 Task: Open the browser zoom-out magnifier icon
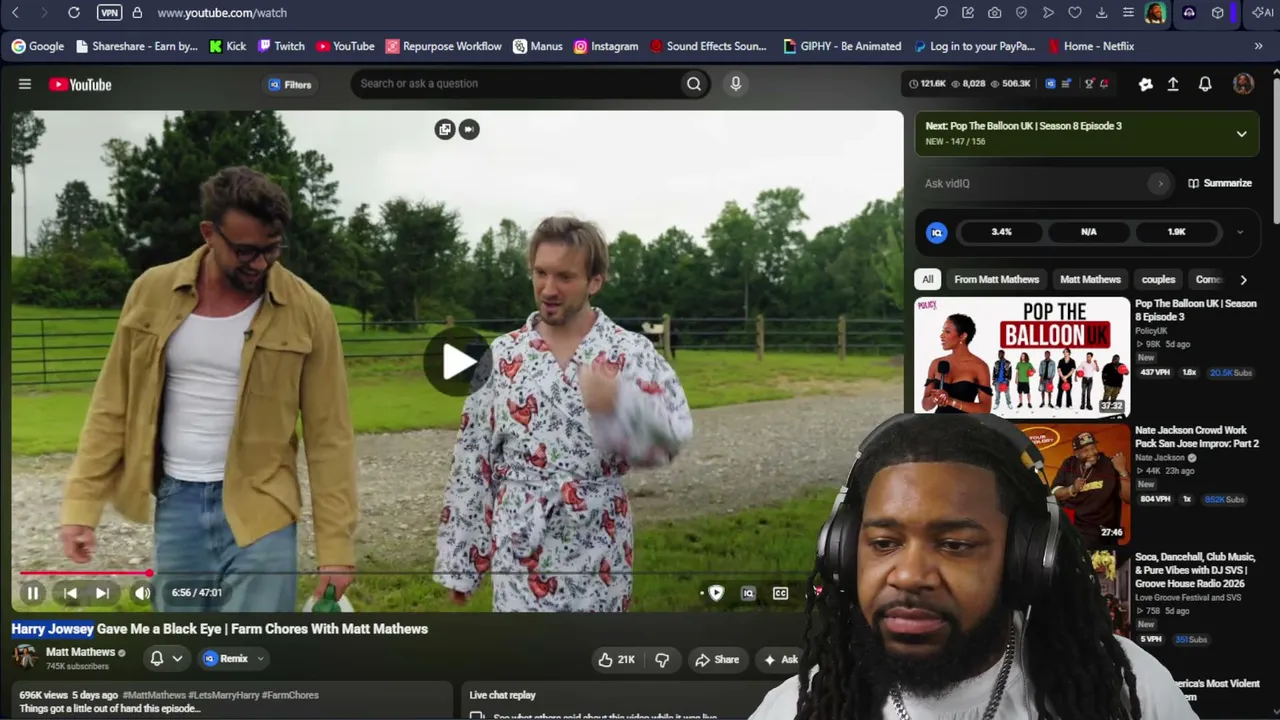coord(941,13)
